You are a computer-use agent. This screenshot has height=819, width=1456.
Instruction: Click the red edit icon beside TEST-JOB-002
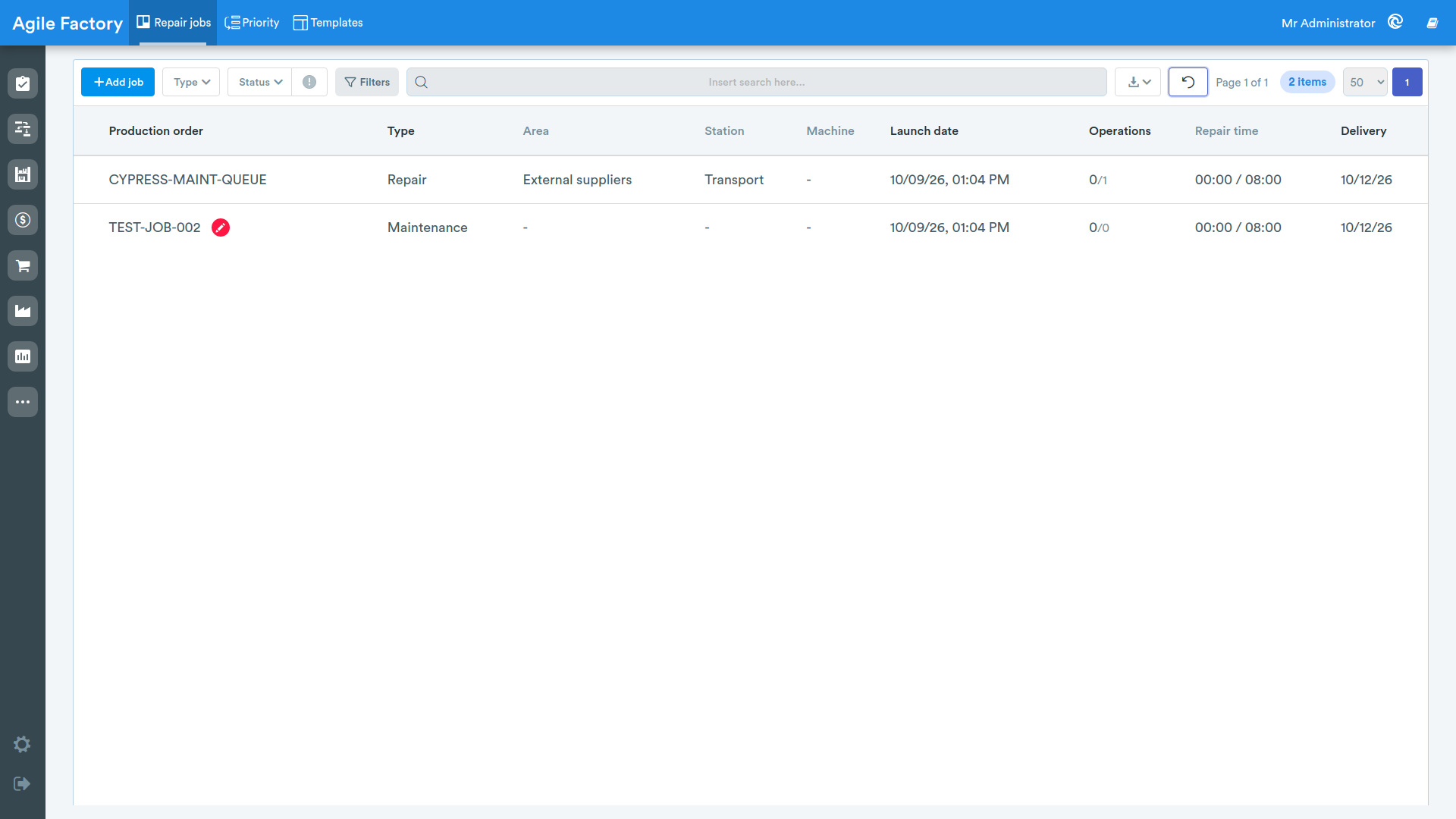[221, 227]
